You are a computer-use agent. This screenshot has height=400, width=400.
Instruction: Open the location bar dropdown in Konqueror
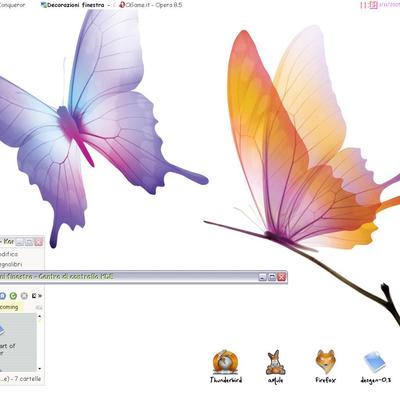point(39,307)
